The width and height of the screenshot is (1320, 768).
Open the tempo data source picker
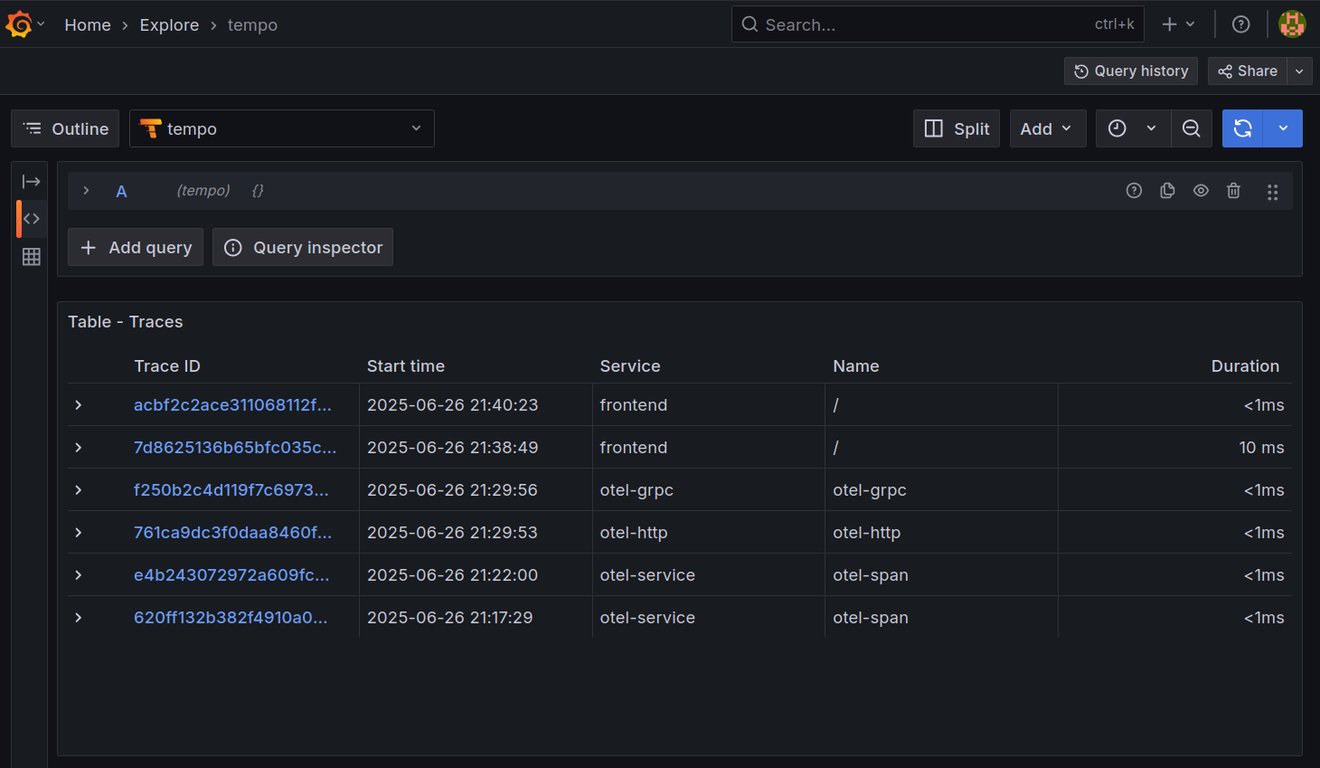coord(281,128)
